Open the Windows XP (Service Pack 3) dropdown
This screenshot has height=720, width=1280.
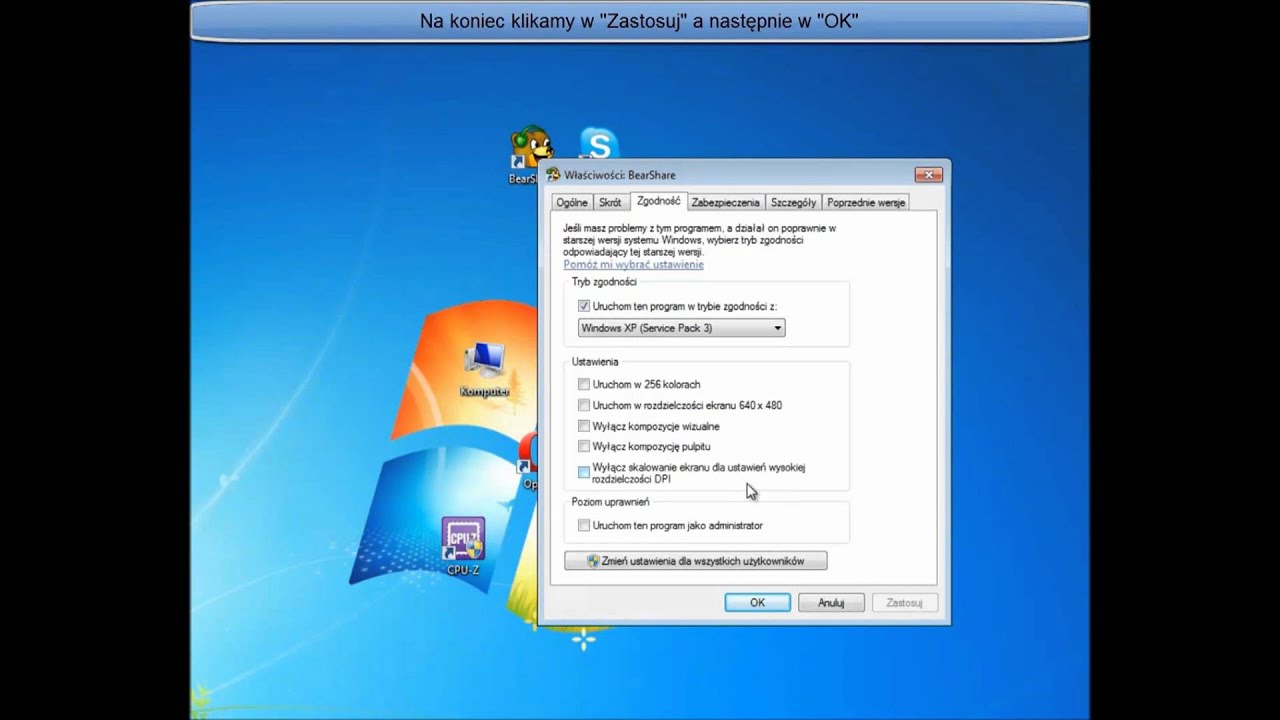click(x=681, y=328)
